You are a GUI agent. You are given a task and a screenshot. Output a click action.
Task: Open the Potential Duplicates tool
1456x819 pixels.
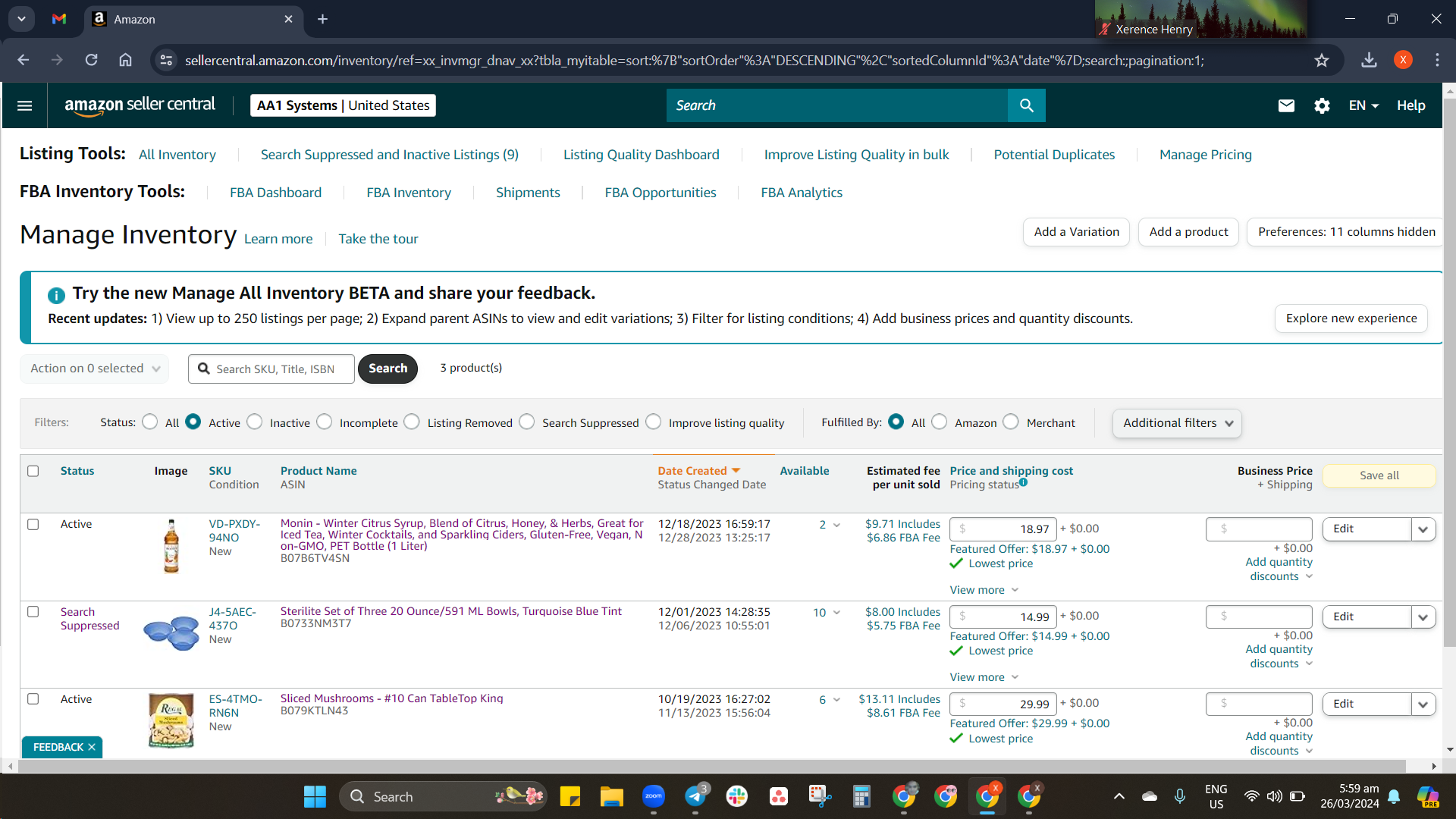[1054, 155]
